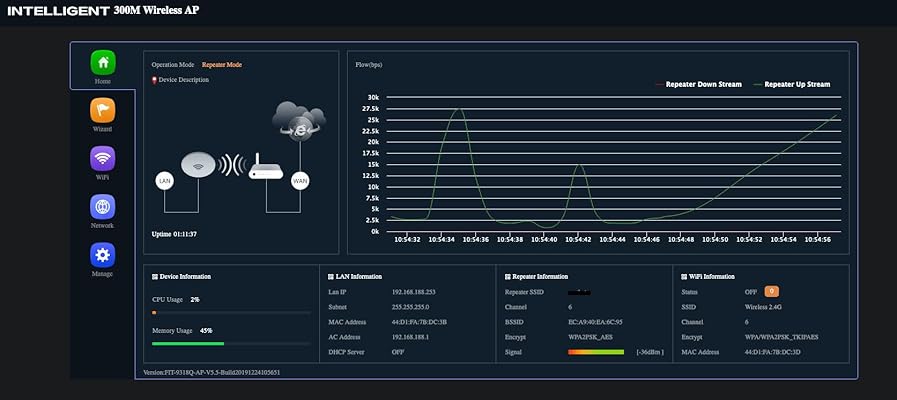Toggle Repeater Down Stream legend entry
Screen dimensions: 897x400
pyautogui.click(x=698, y=85)
